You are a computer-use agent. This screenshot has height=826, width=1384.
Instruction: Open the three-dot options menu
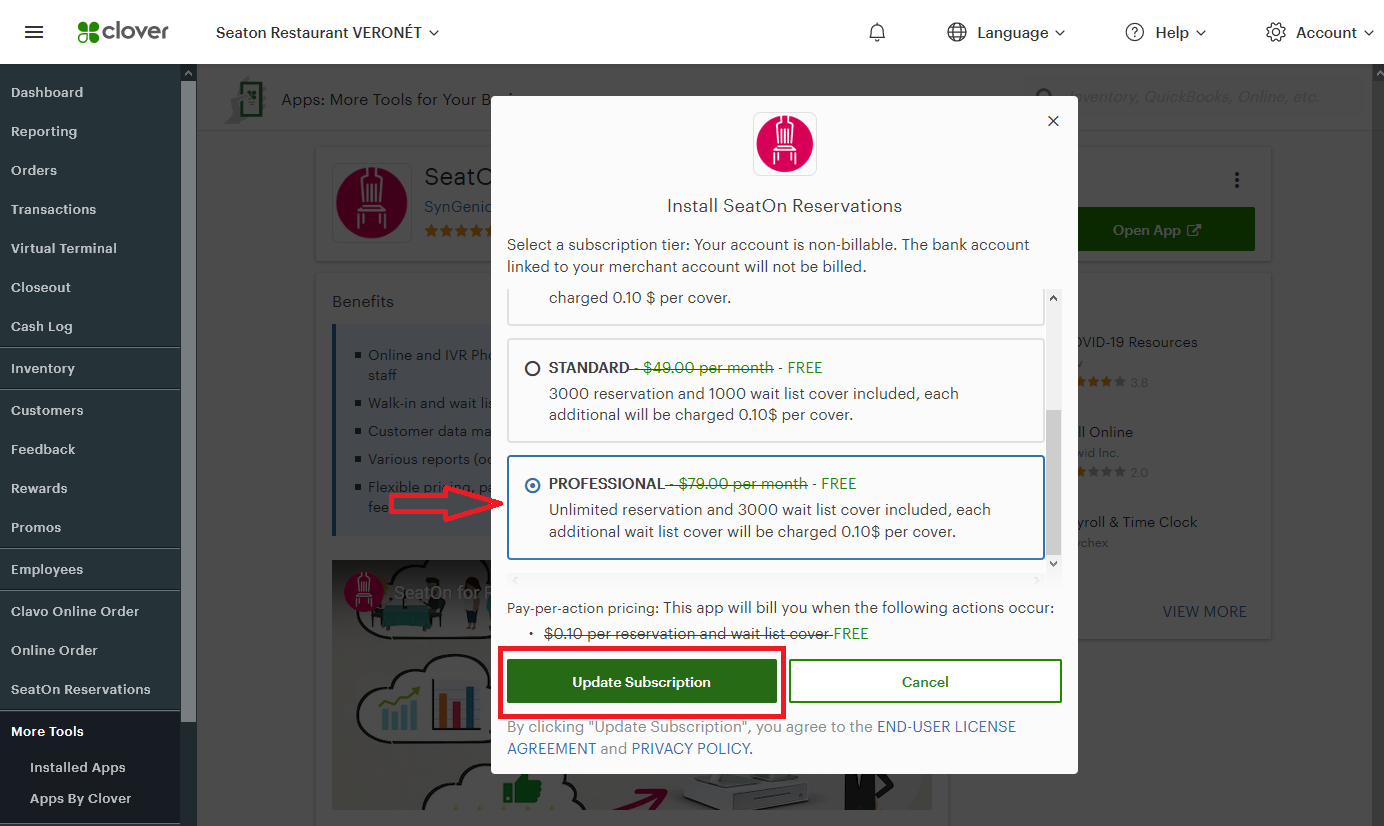tap(1237, 180)
